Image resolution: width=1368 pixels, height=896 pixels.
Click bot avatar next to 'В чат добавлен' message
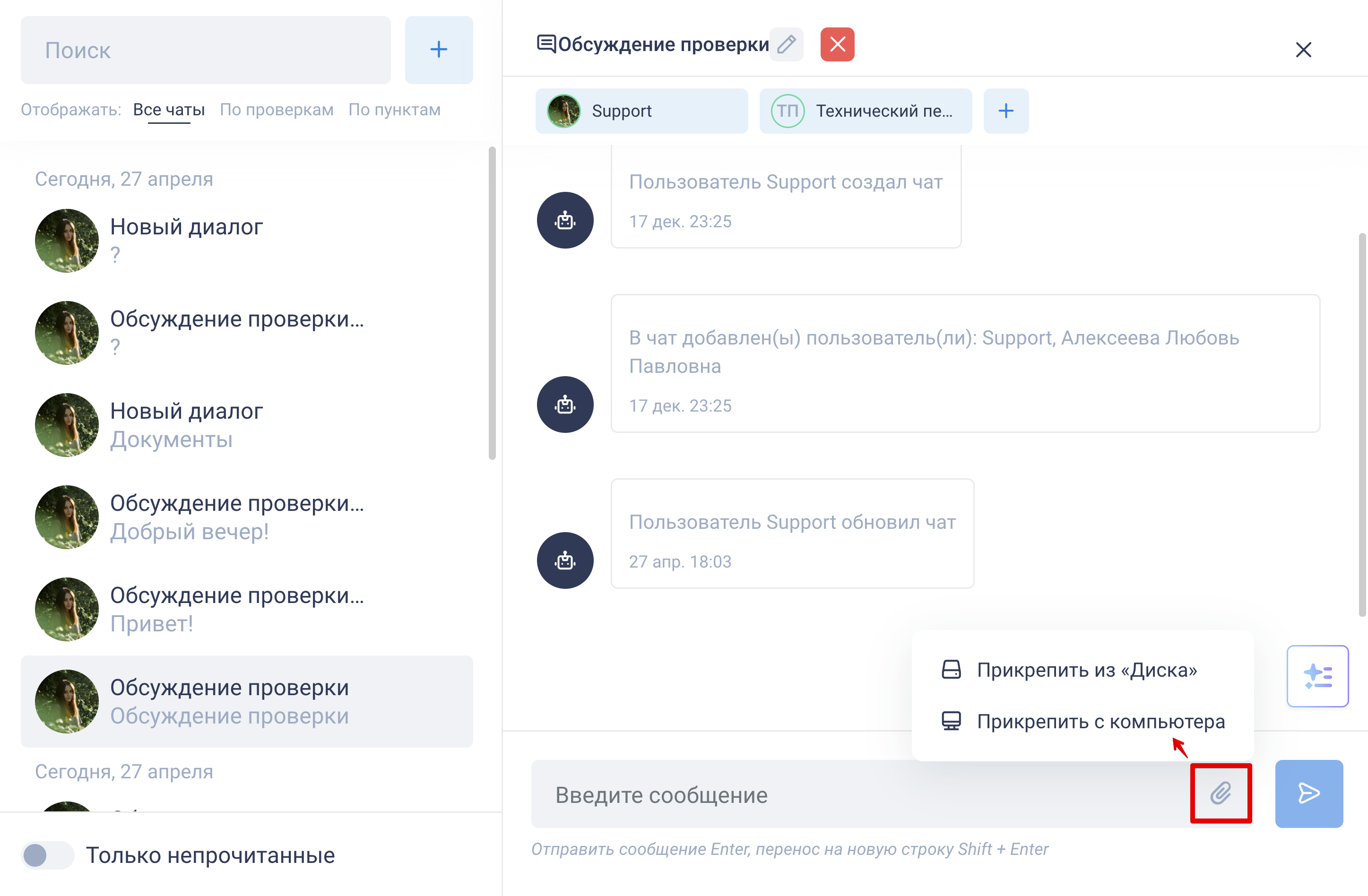(565, 405)
